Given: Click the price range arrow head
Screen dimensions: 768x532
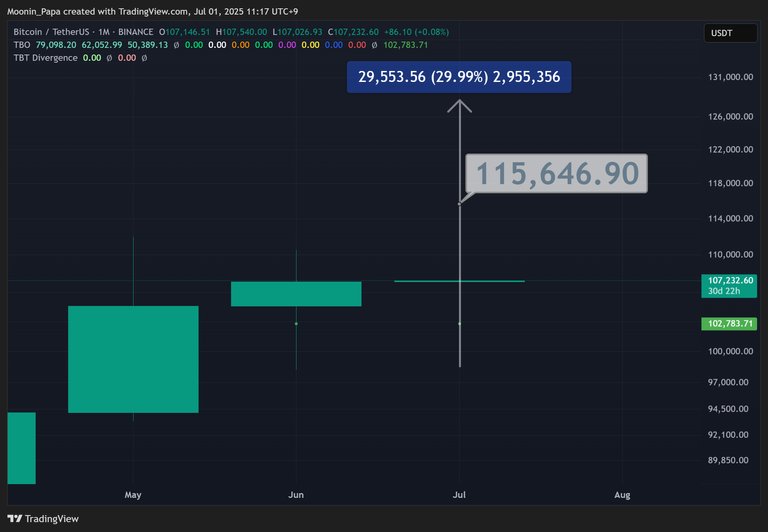Looking at the screenshot, I should (459, 105).
